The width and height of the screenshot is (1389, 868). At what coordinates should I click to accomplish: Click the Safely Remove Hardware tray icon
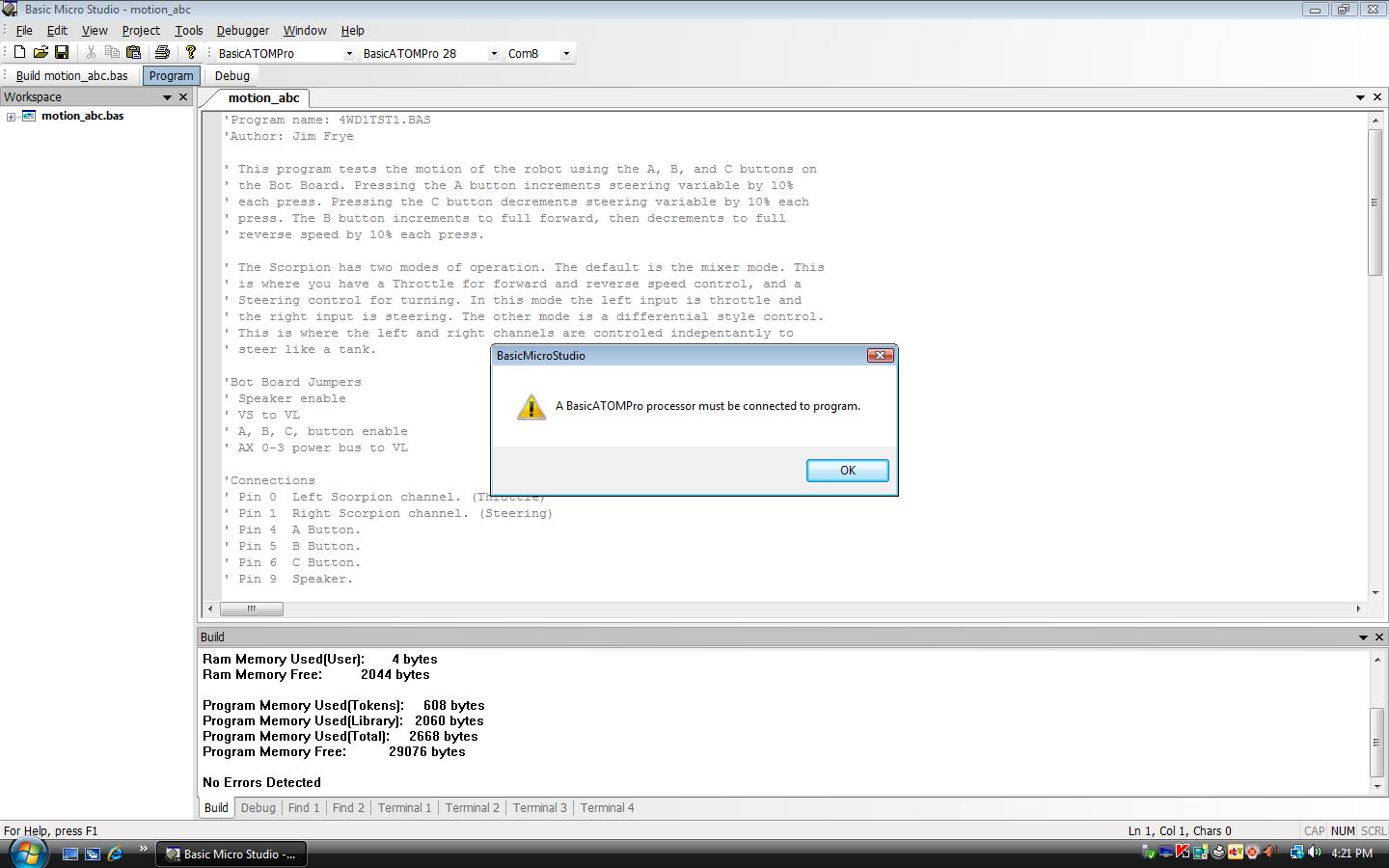point(1148,853)
